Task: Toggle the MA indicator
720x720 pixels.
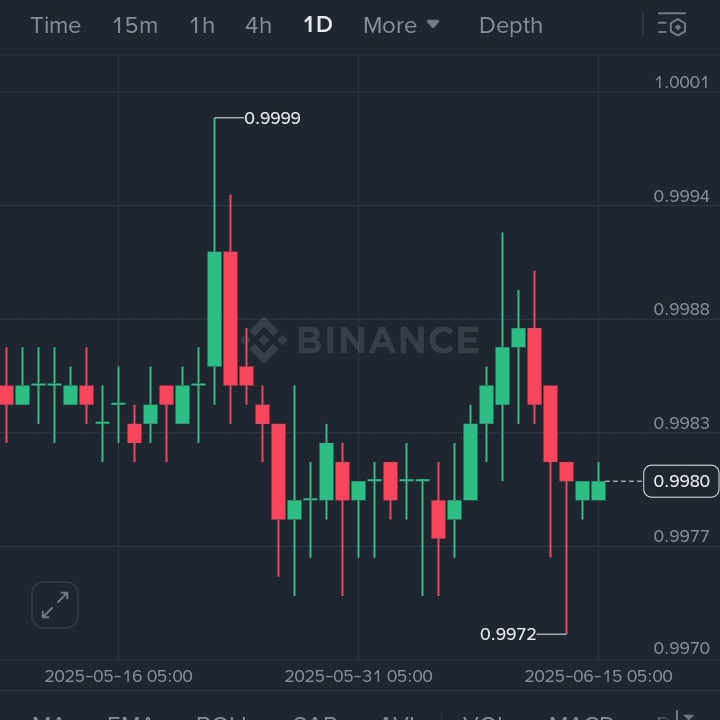Action: click(x=50, y=715)
